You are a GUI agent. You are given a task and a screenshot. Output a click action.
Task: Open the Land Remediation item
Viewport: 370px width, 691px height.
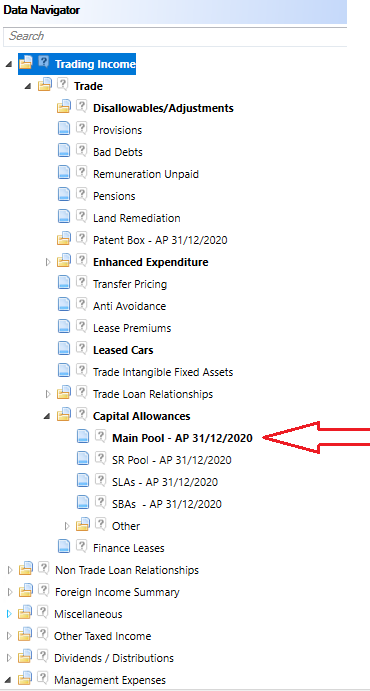point(137,218)
